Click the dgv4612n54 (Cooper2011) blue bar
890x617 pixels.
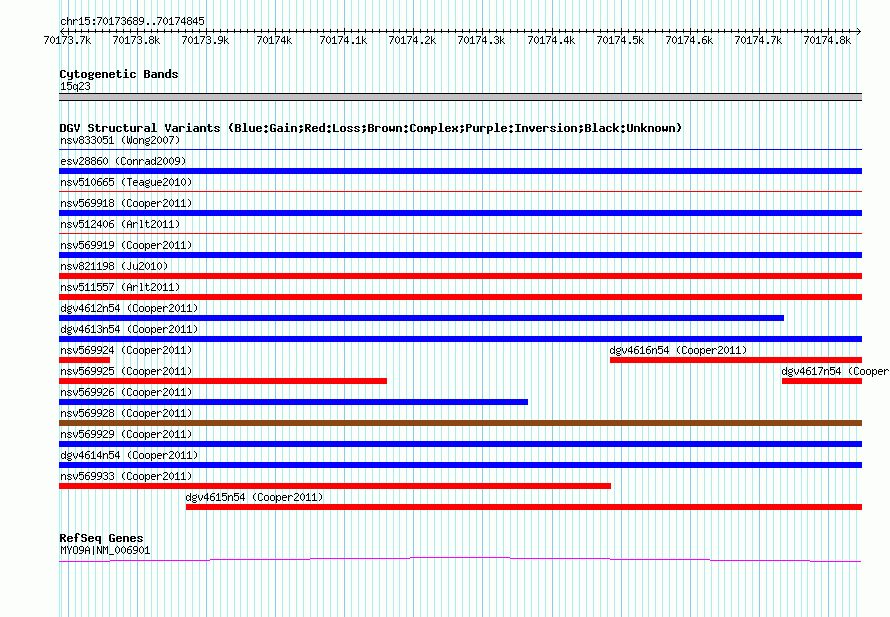click(x=422, y=318)
